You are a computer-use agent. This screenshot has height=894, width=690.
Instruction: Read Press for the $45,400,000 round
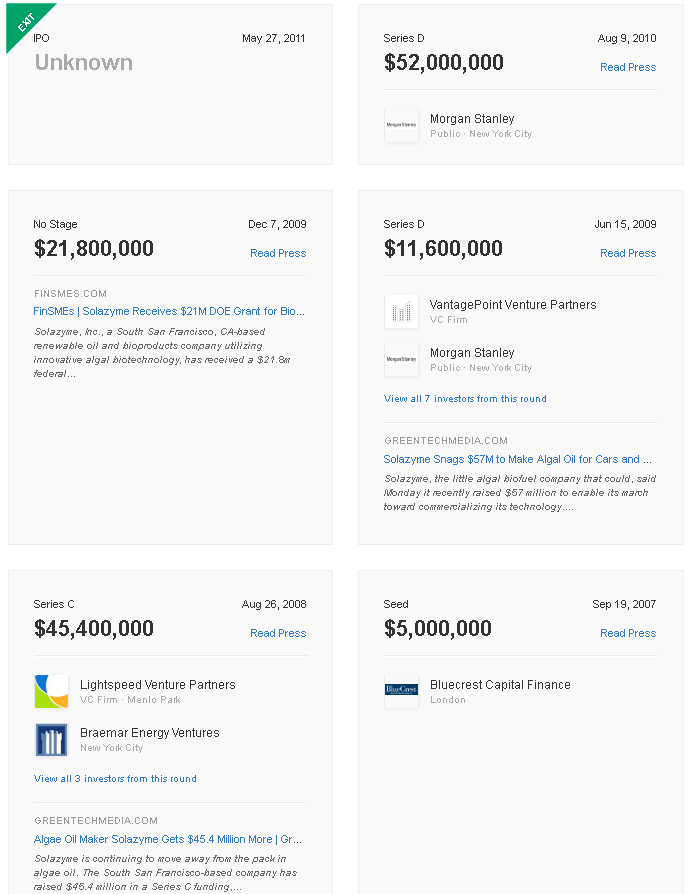pos(278,633)
